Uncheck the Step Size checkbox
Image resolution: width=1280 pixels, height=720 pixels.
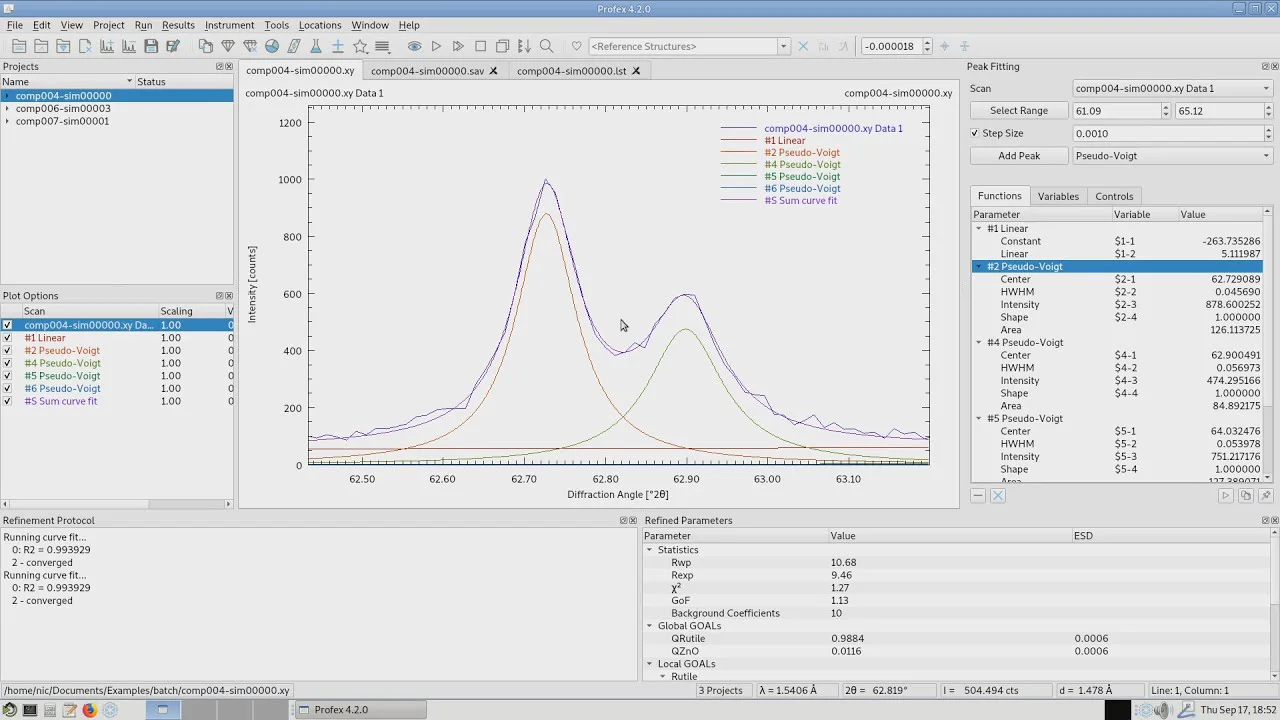click(975, 133)
